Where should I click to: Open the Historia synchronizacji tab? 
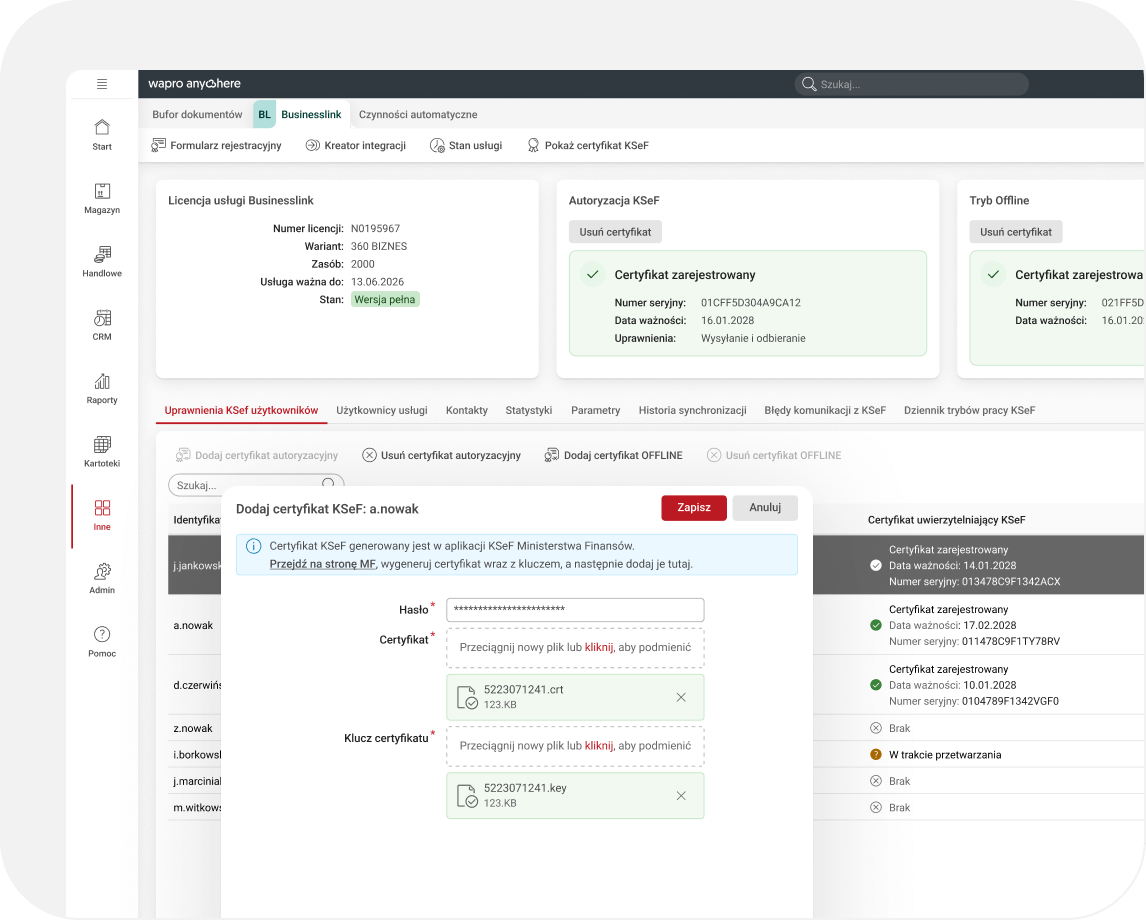point(692,410)
